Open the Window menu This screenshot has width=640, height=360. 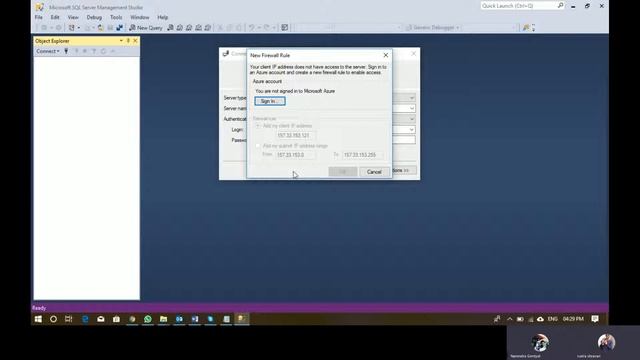[x=140, y=17]
